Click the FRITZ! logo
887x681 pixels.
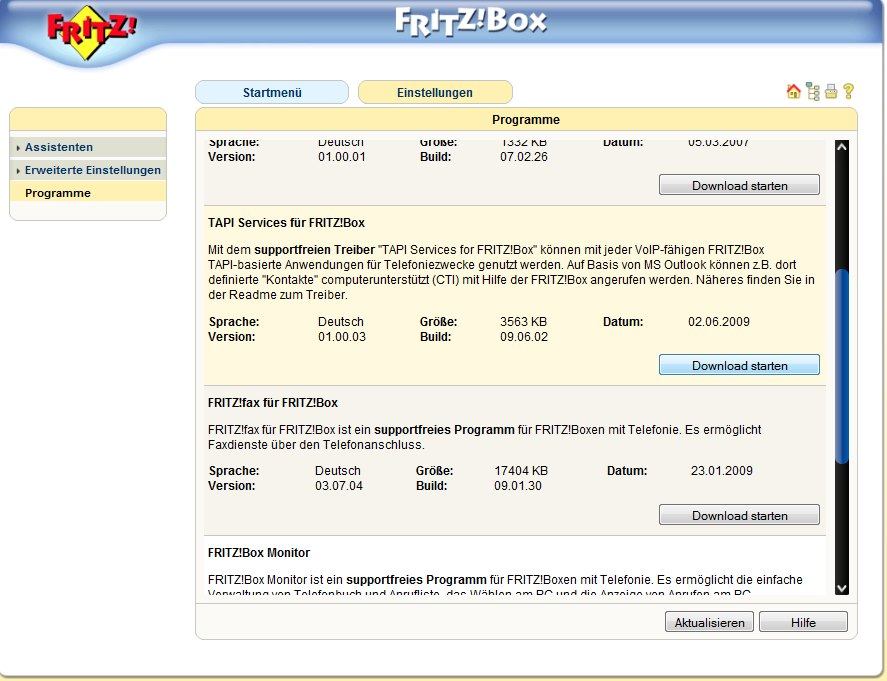coord(91,33)
